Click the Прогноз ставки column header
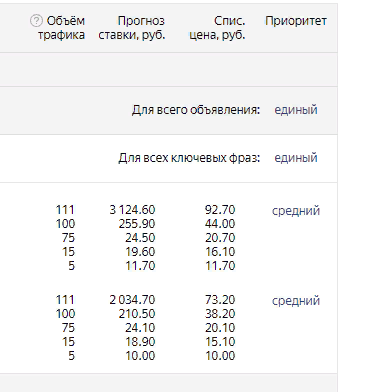 [x=132, y=28]
